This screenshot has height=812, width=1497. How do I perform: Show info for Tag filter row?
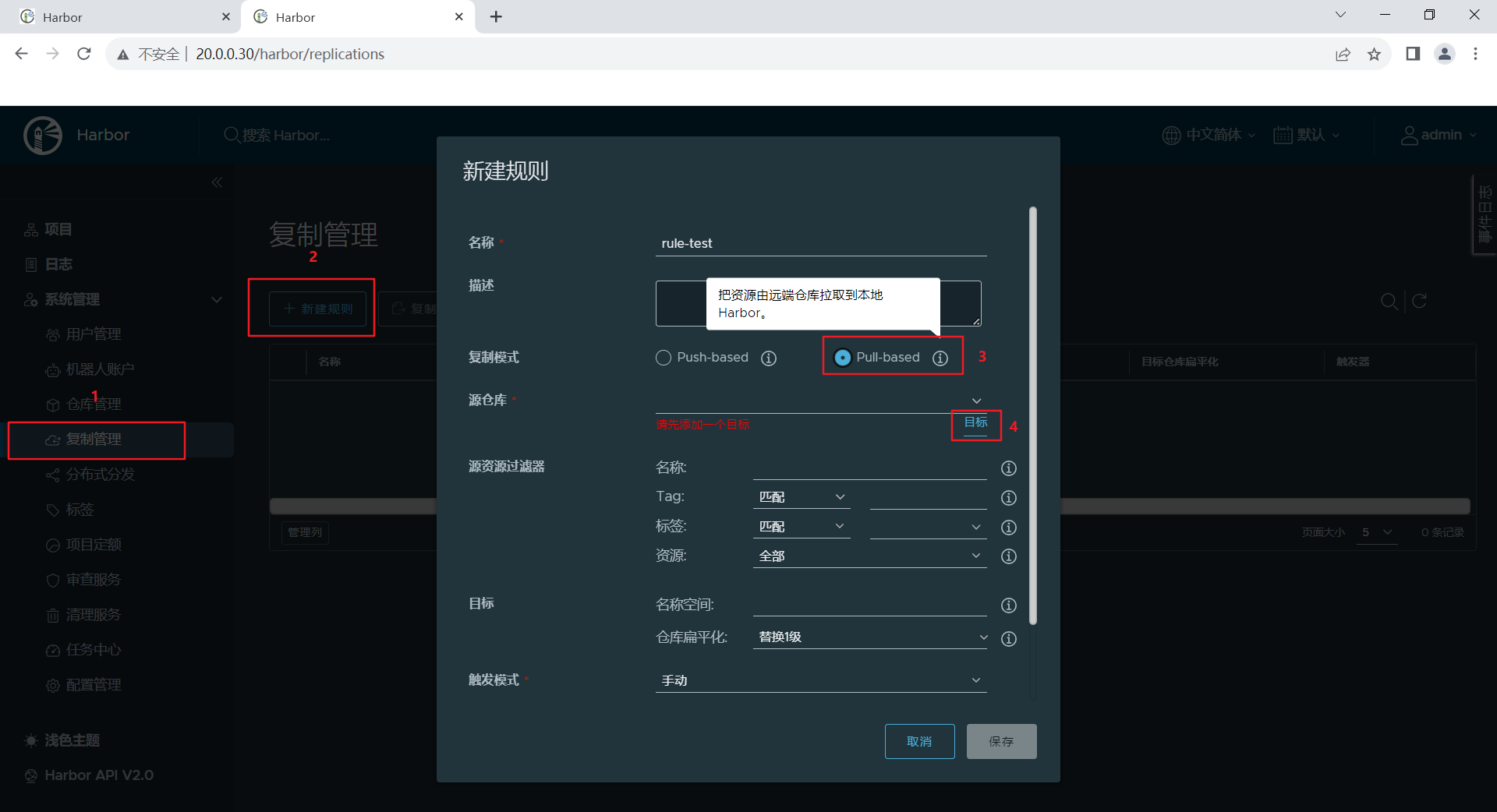(x=1009, y=498)
